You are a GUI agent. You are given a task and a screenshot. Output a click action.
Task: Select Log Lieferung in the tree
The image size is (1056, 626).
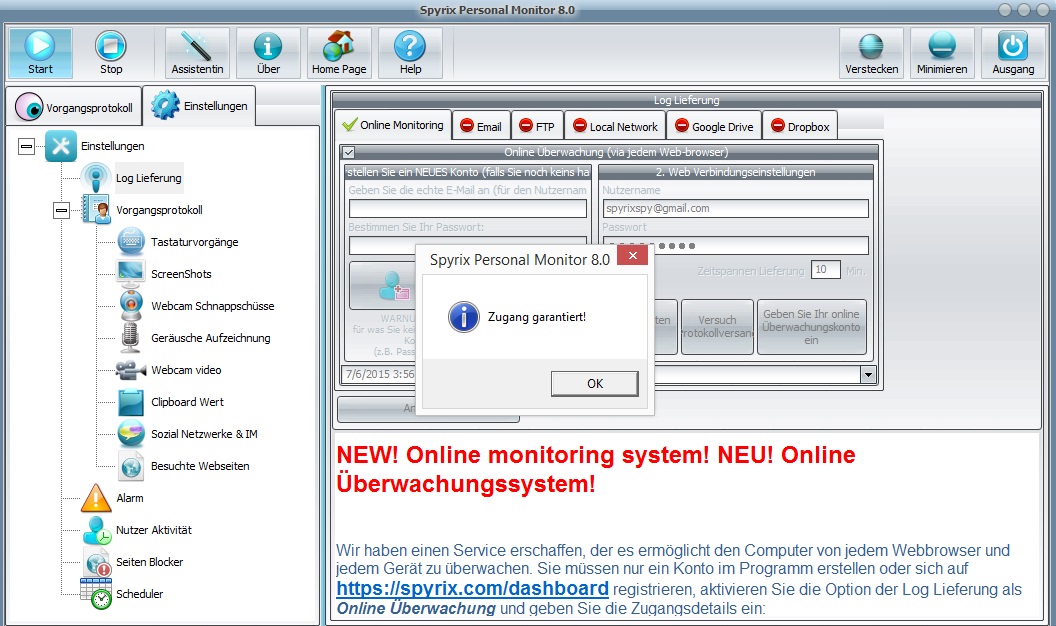pos(149,178)
